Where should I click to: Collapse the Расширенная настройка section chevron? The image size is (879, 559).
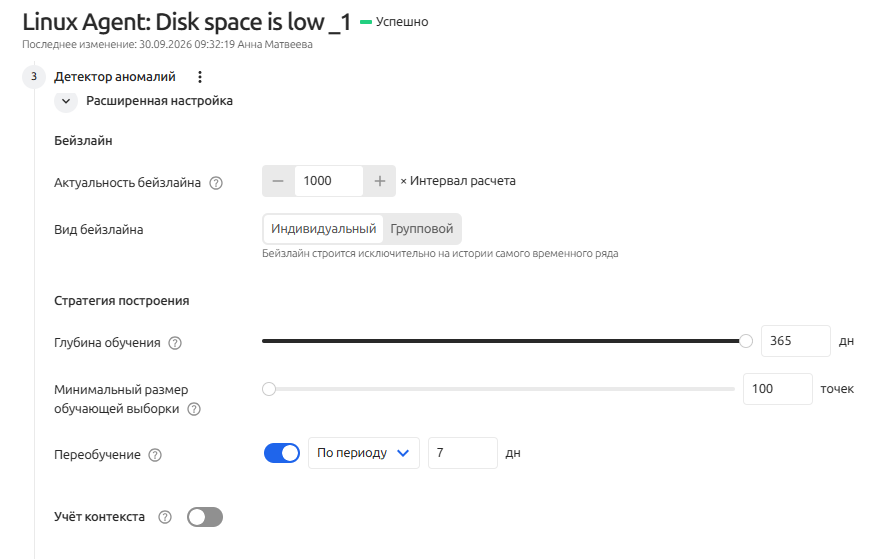point(66,101)
